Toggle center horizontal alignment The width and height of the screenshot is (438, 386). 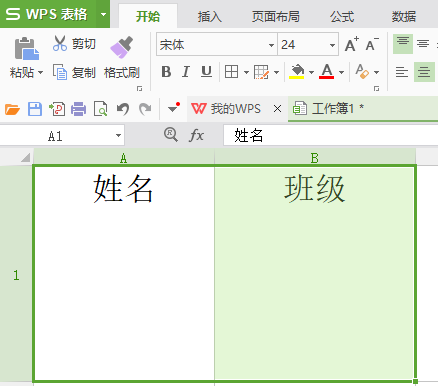(x=424, y=72)
